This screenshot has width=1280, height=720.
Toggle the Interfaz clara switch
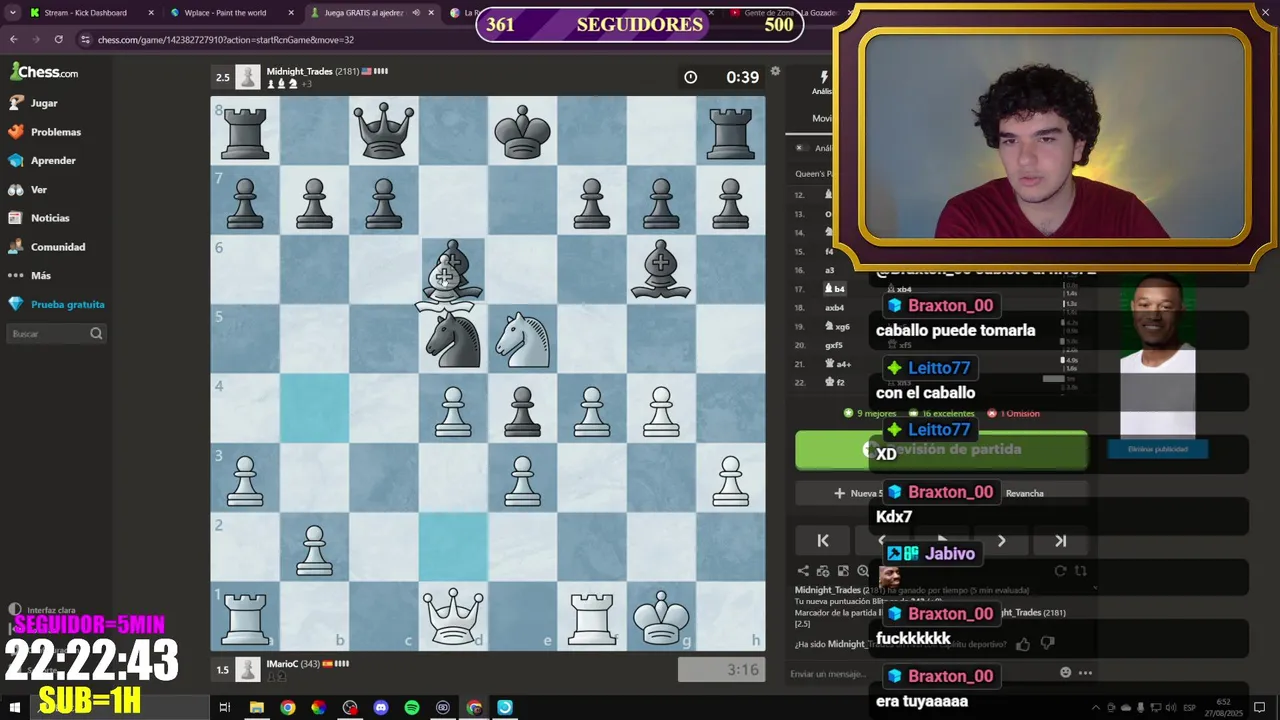coord(42,609)
